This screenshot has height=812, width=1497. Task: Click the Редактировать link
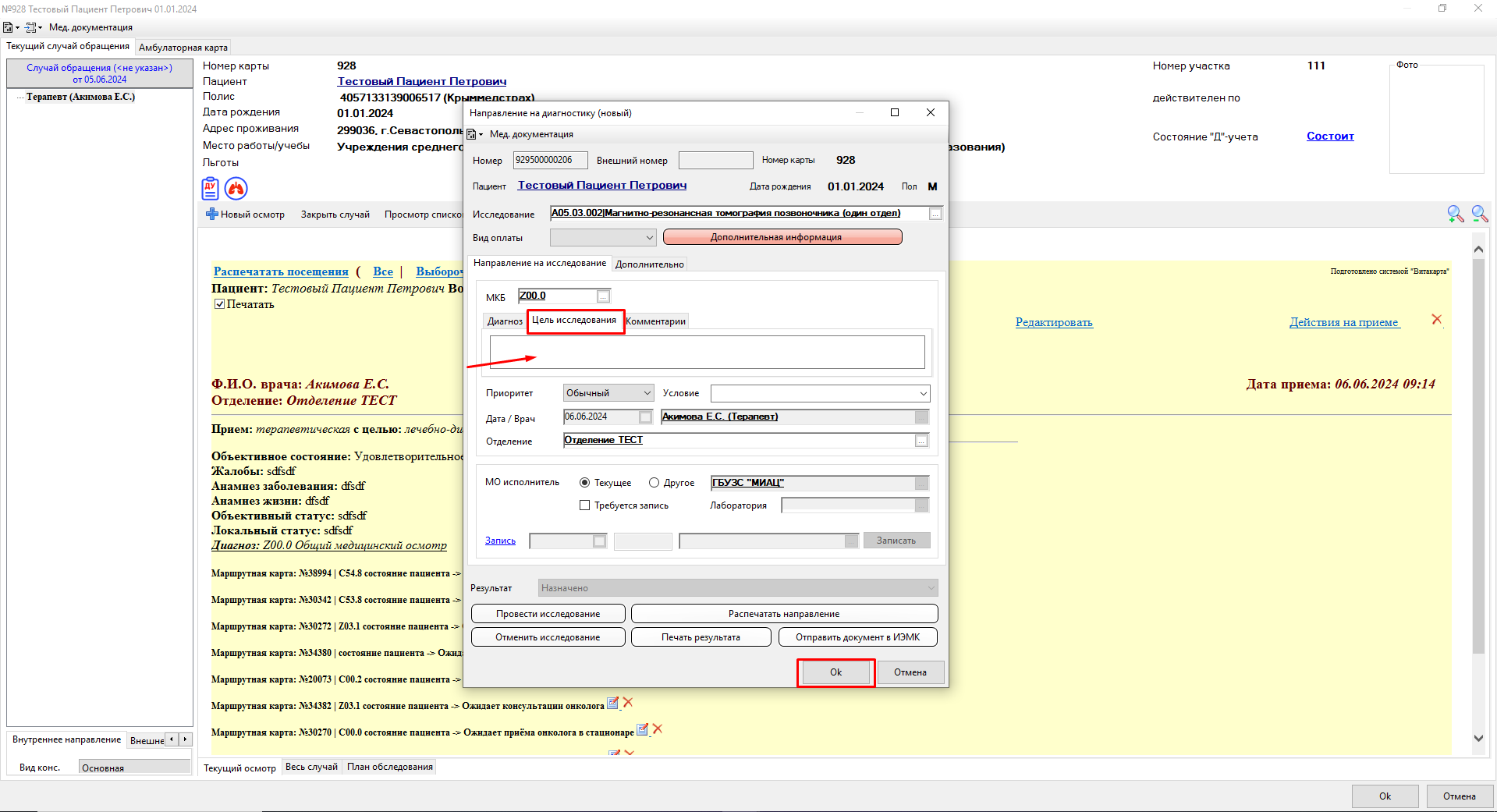coord(1054,322)
